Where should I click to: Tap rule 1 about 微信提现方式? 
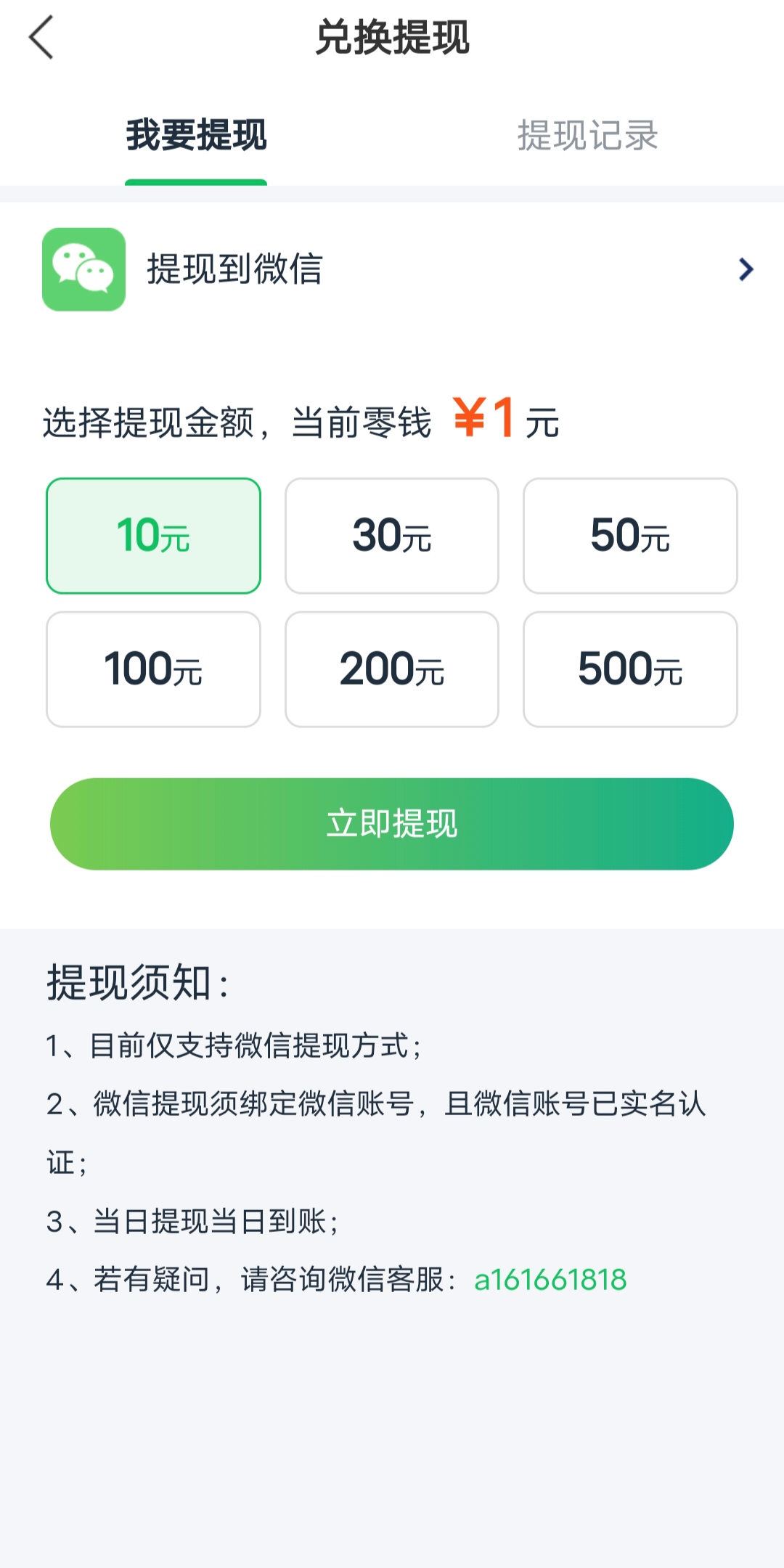[x=234, y=1046]
